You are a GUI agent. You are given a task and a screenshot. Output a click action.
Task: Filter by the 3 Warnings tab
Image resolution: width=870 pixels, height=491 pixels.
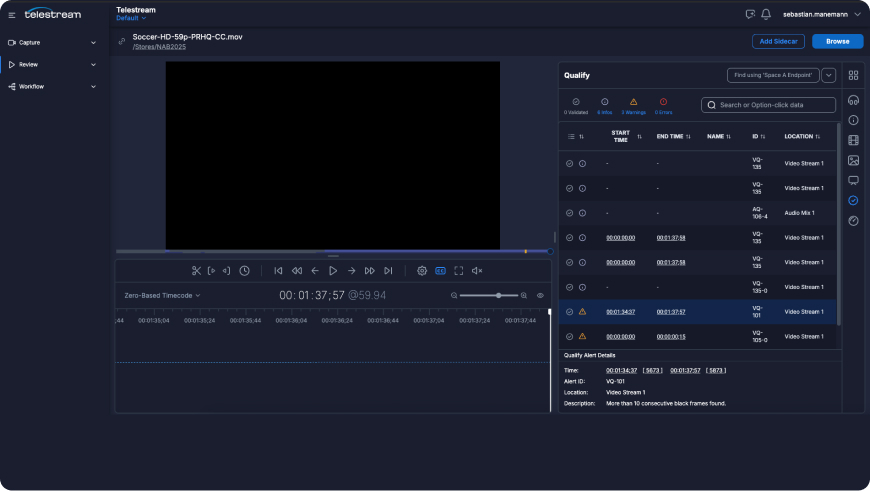point(633,106)
